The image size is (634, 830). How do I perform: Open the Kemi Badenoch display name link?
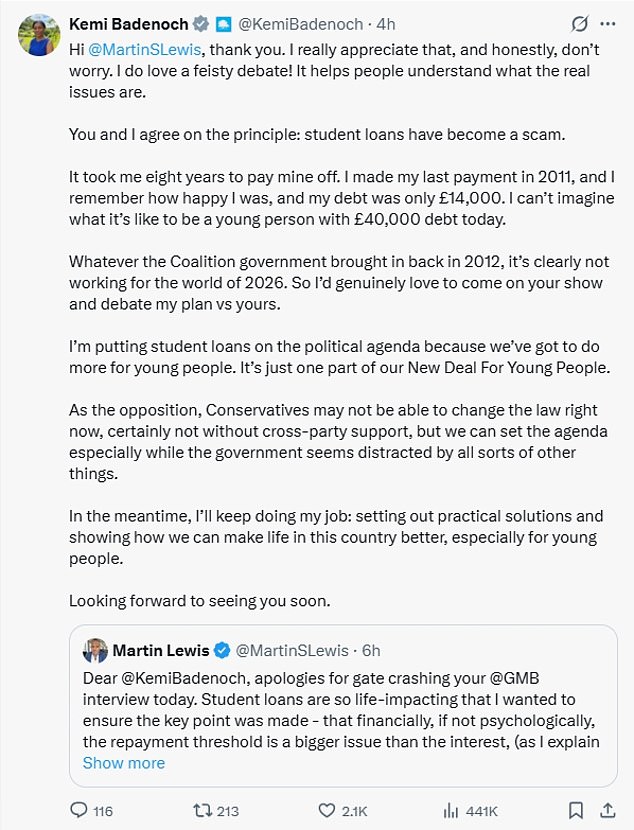[x=129, y=23]
